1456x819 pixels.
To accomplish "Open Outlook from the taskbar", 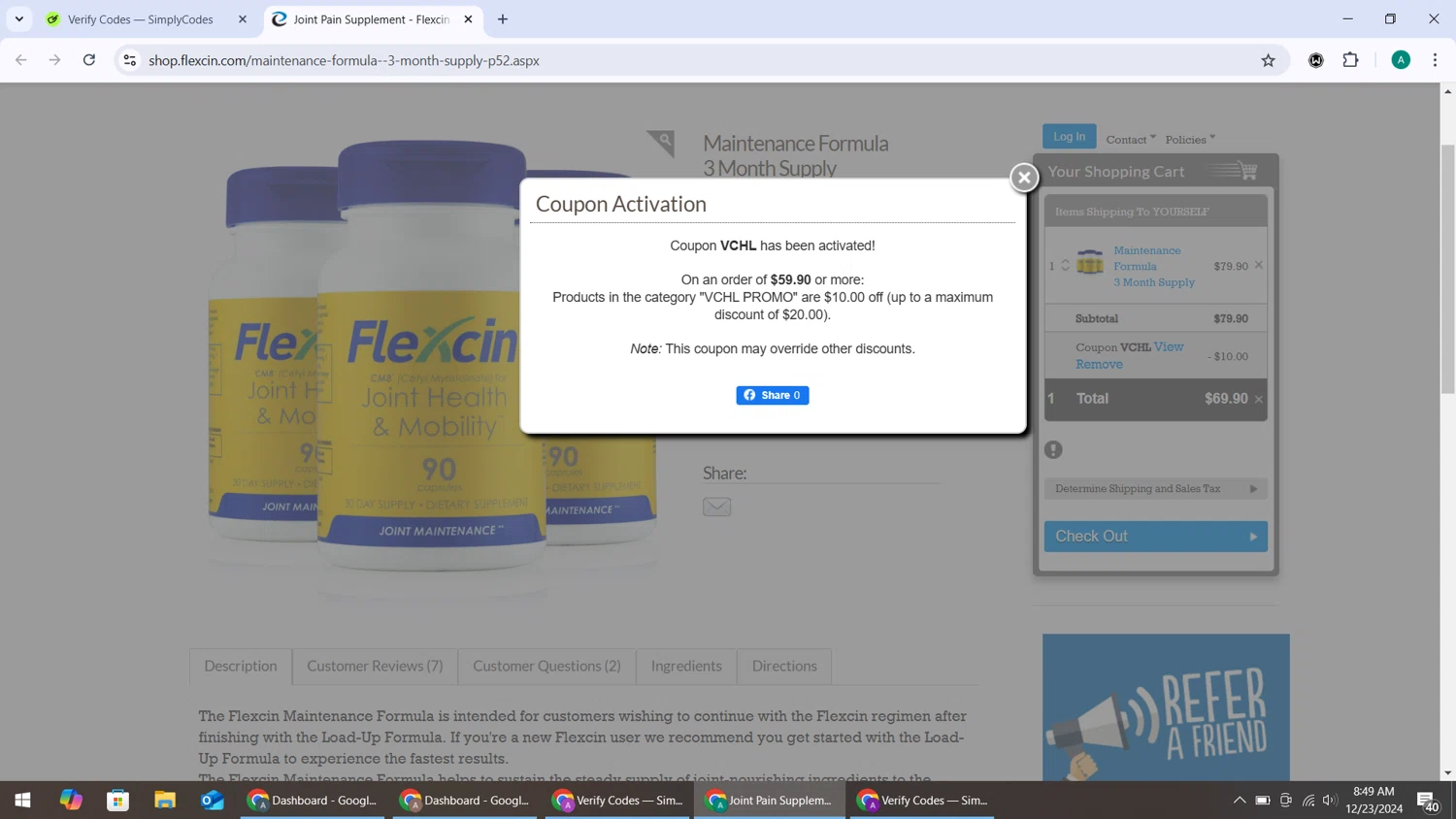I will (x=213, y=801).
